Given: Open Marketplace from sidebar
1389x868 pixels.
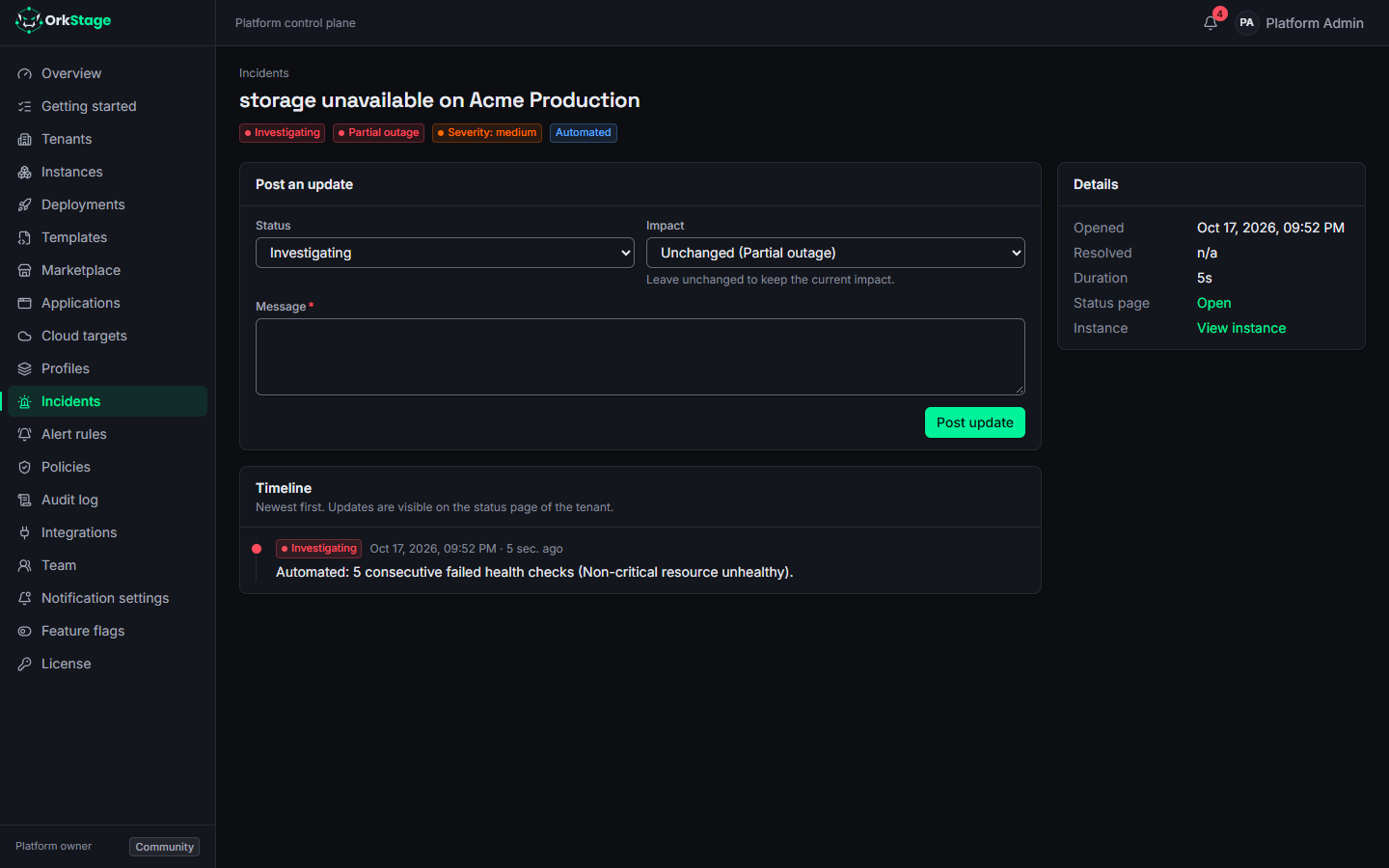Looking at the screenshot, I should pyautogui.click(x=107, y=270).
